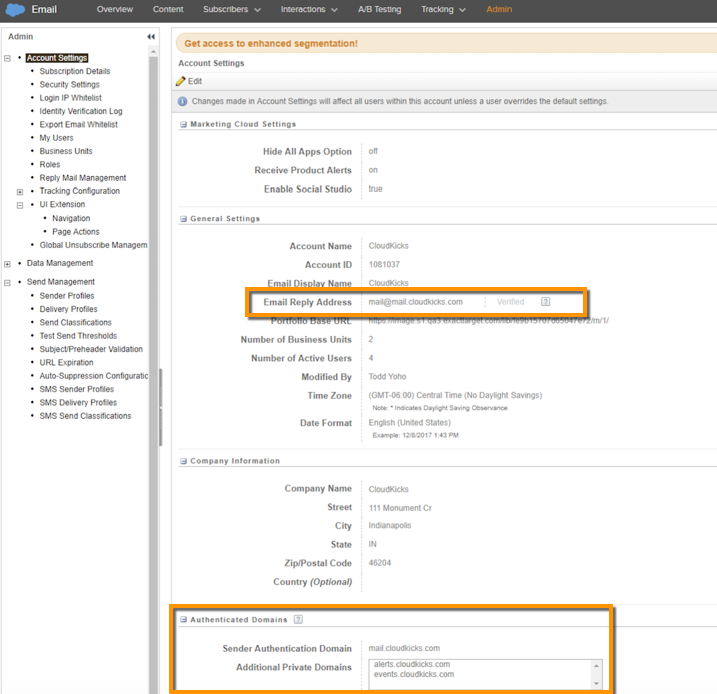Open URL Expiration
The height and width of the screenshot is (694, 717).
point(66,362)
